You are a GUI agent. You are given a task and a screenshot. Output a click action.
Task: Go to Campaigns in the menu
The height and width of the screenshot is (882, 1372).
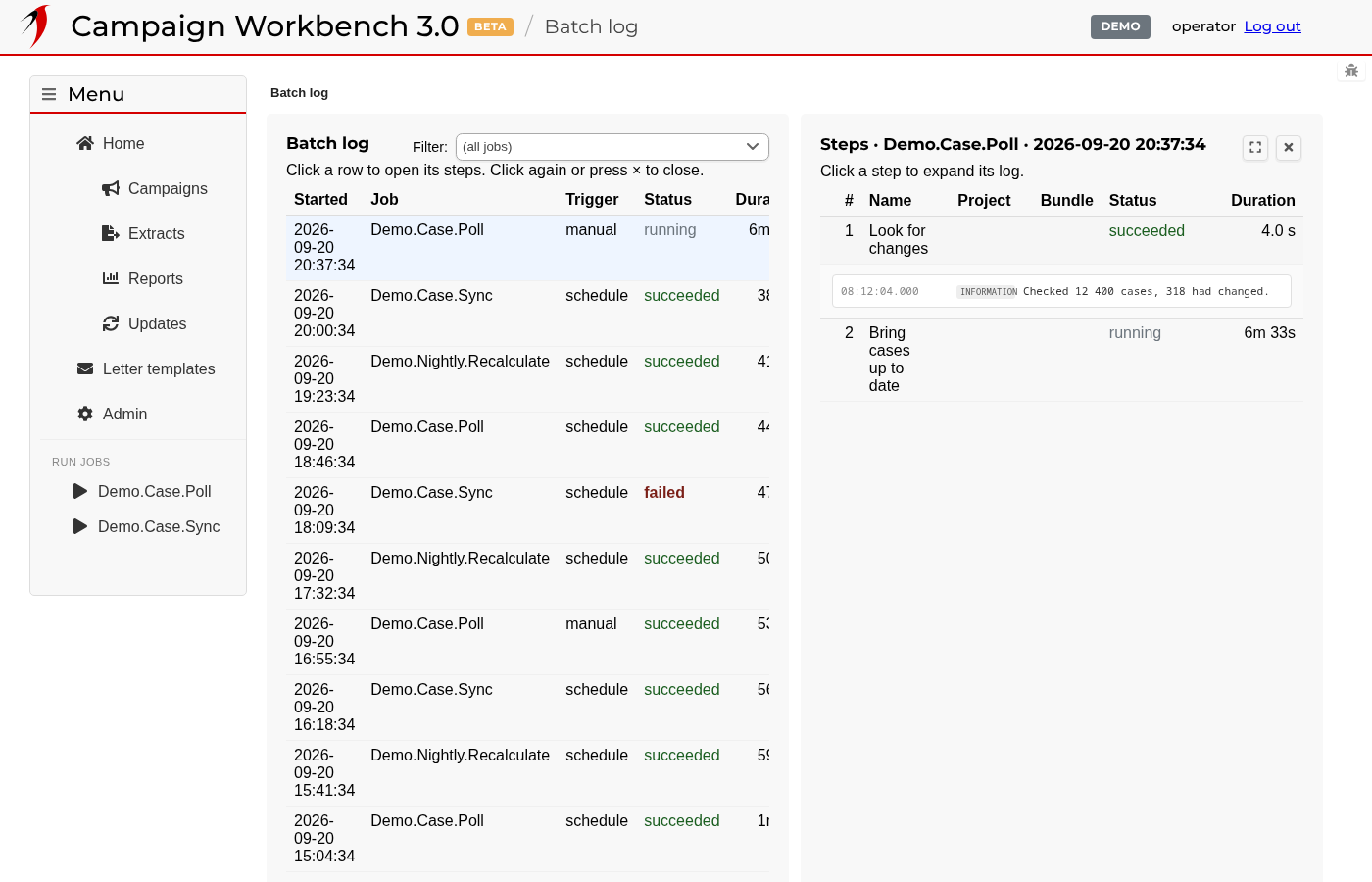pos(168,188)
